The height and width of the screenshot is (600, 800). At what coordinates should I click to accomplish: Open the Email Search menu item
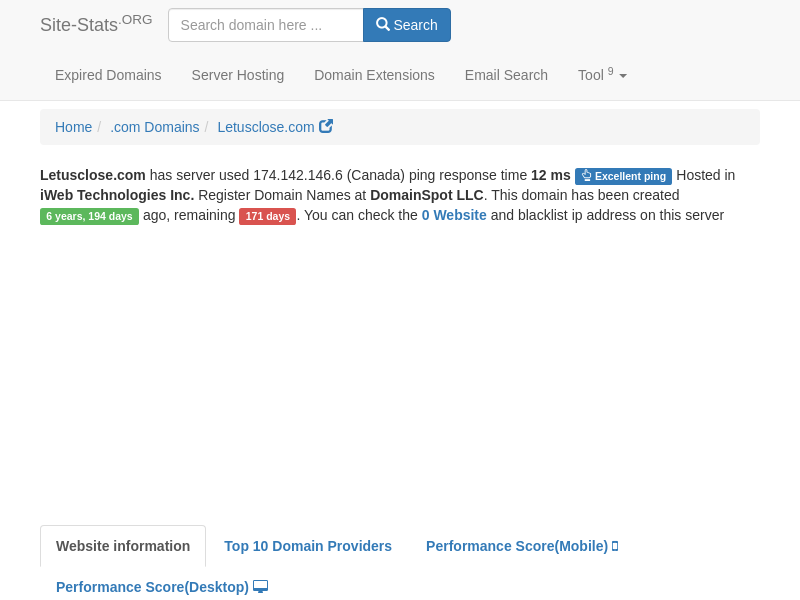(x=506, y=75)
